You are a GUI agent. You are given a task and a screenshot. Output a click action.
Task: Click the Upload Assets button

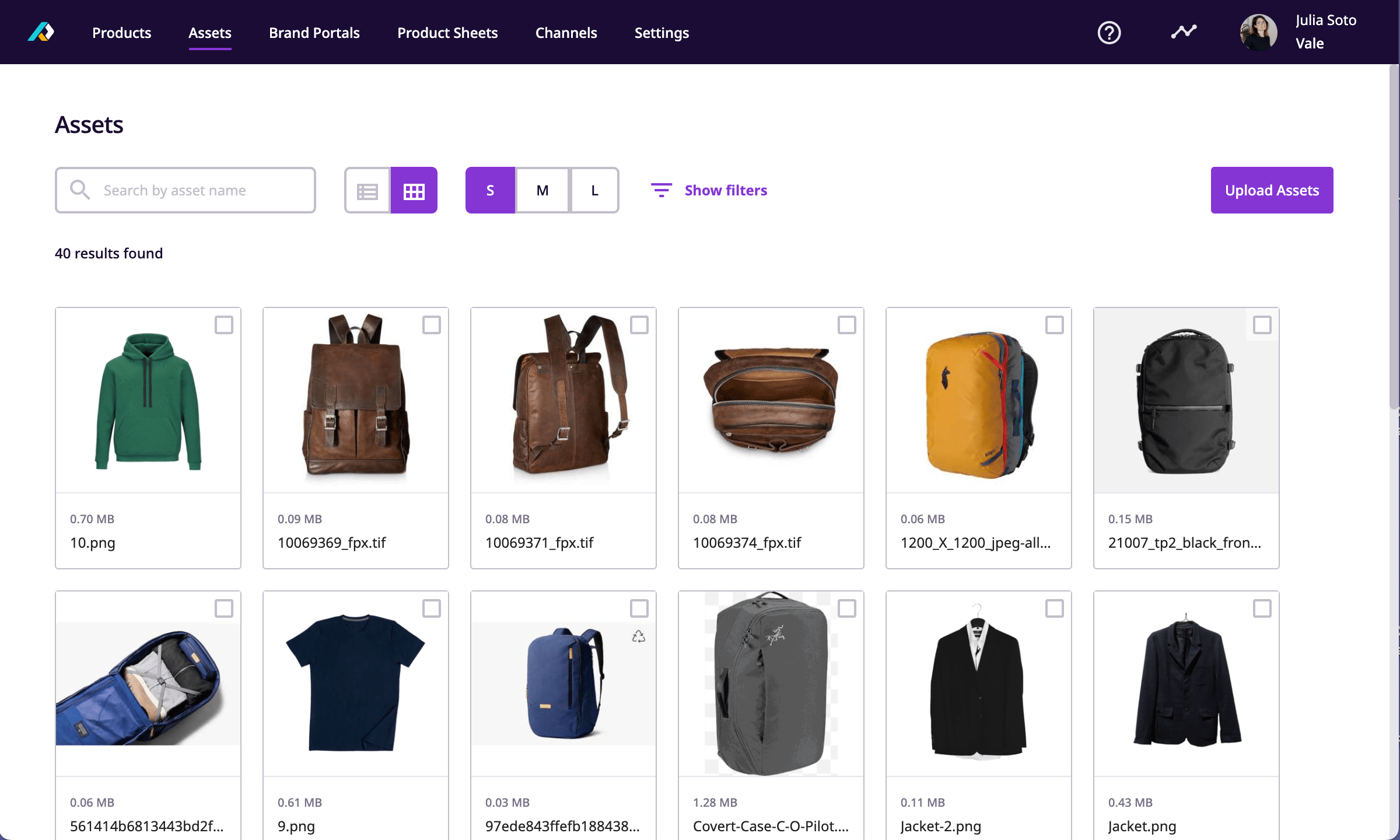pos(1272,190)
